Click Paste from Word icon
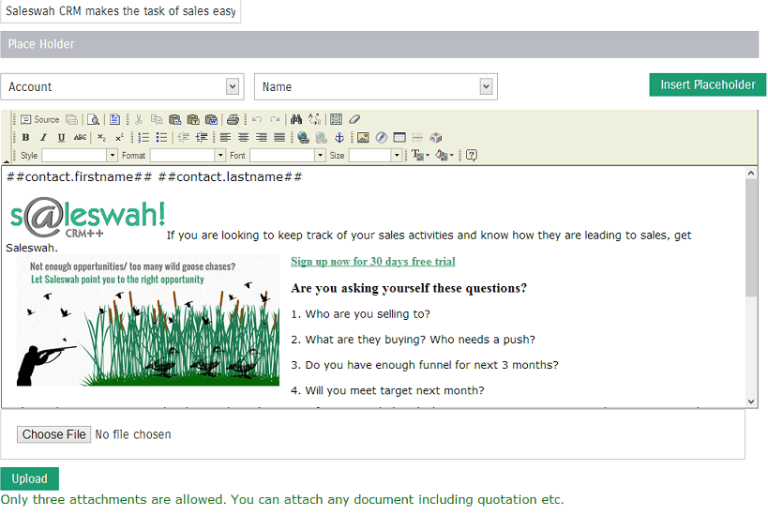 [x=211, y=119]
